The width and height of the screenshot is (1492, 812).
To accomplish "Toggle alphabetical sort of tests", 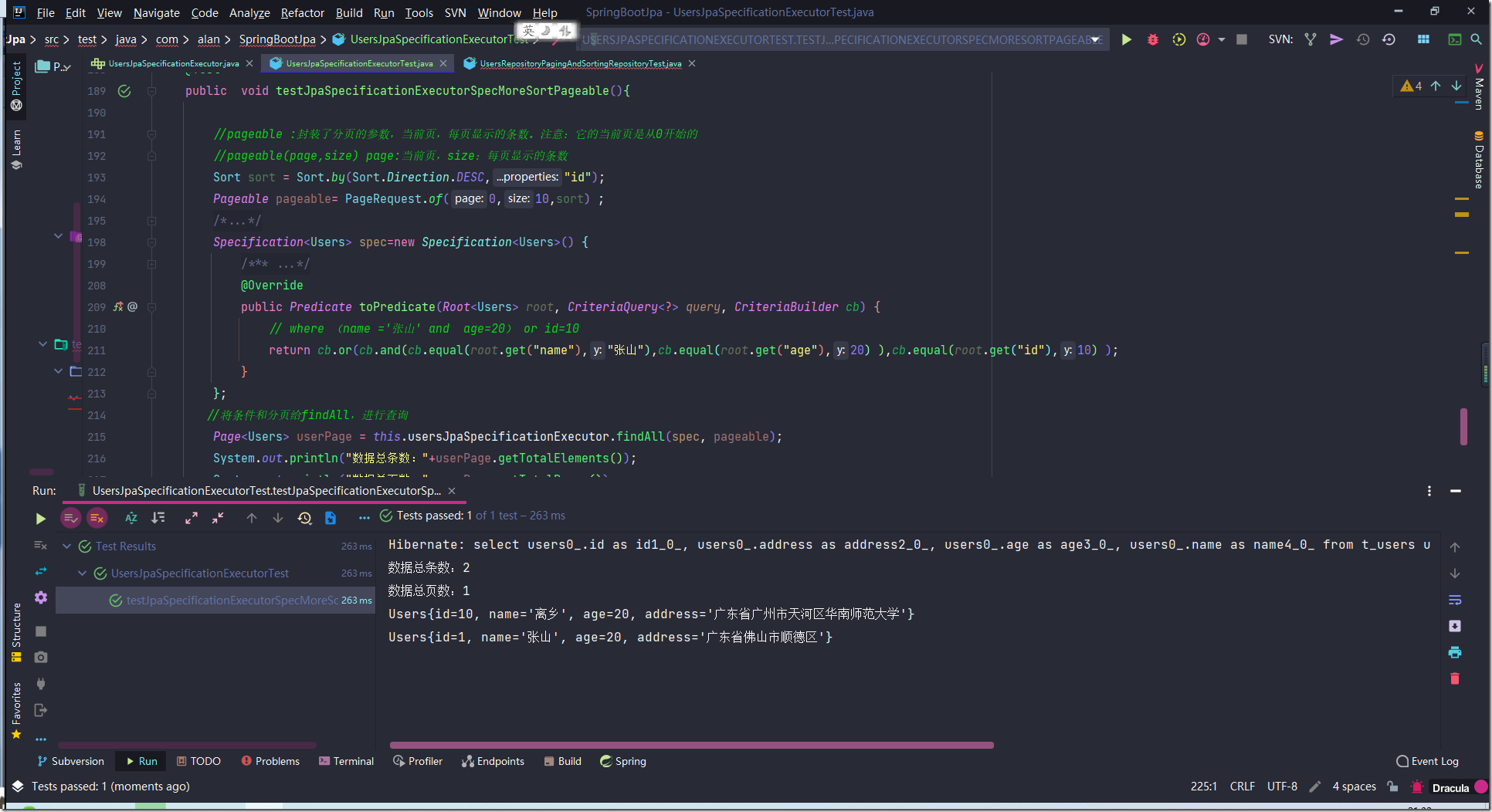I will coord(131,518).
